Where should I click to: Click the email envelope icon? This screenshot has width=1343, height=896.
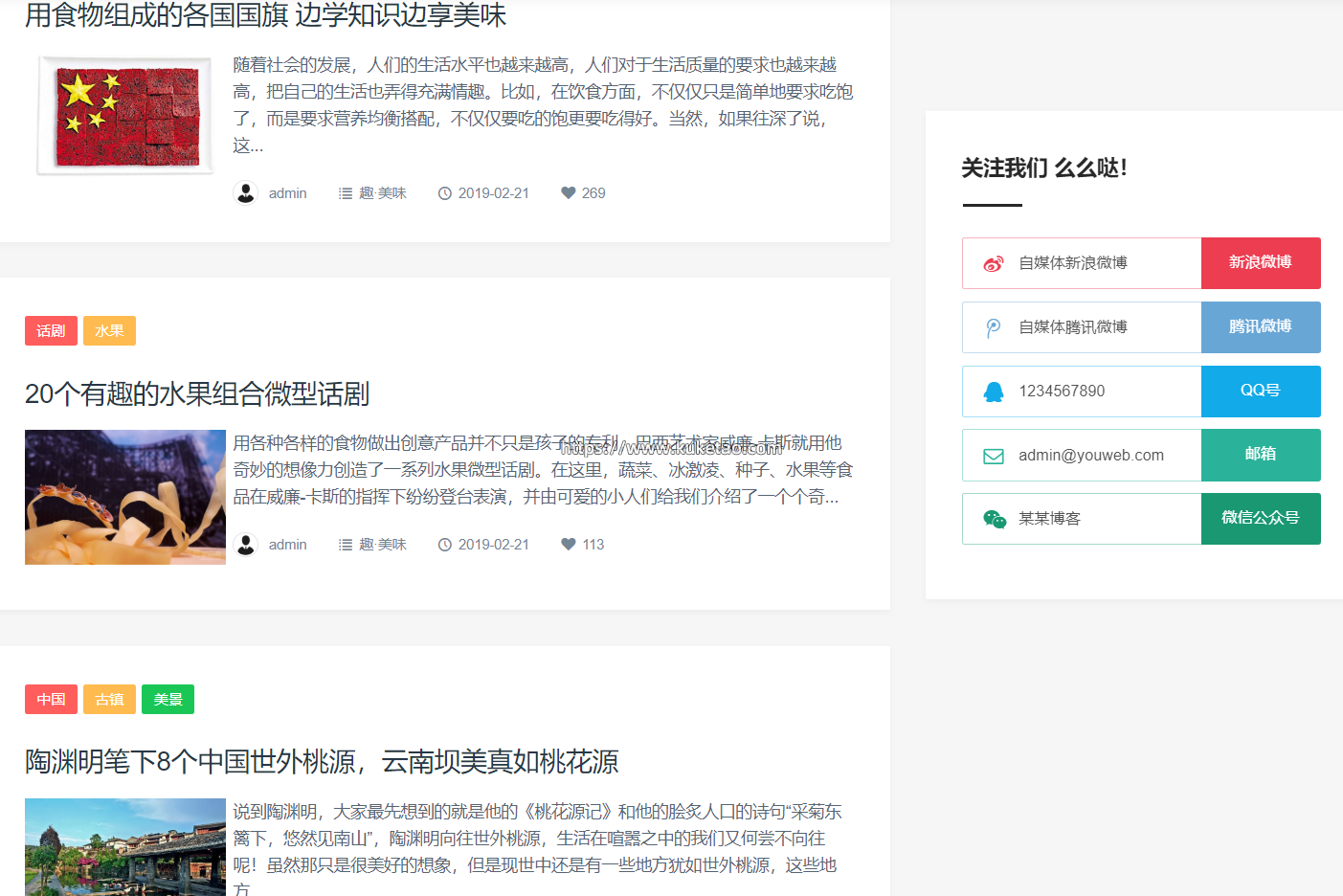point(994,456)
